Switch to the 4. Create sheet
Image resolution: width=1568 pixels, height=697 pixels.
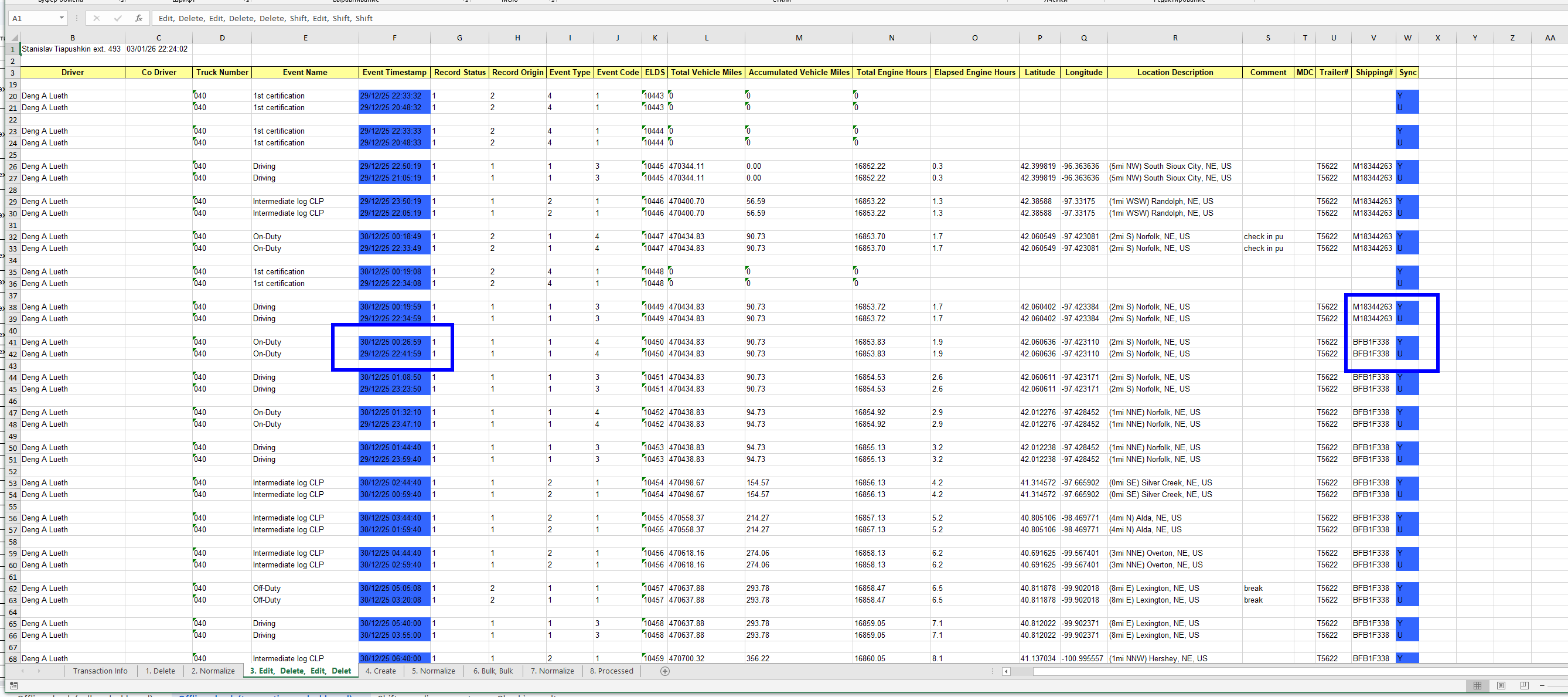tap(380, 671)
